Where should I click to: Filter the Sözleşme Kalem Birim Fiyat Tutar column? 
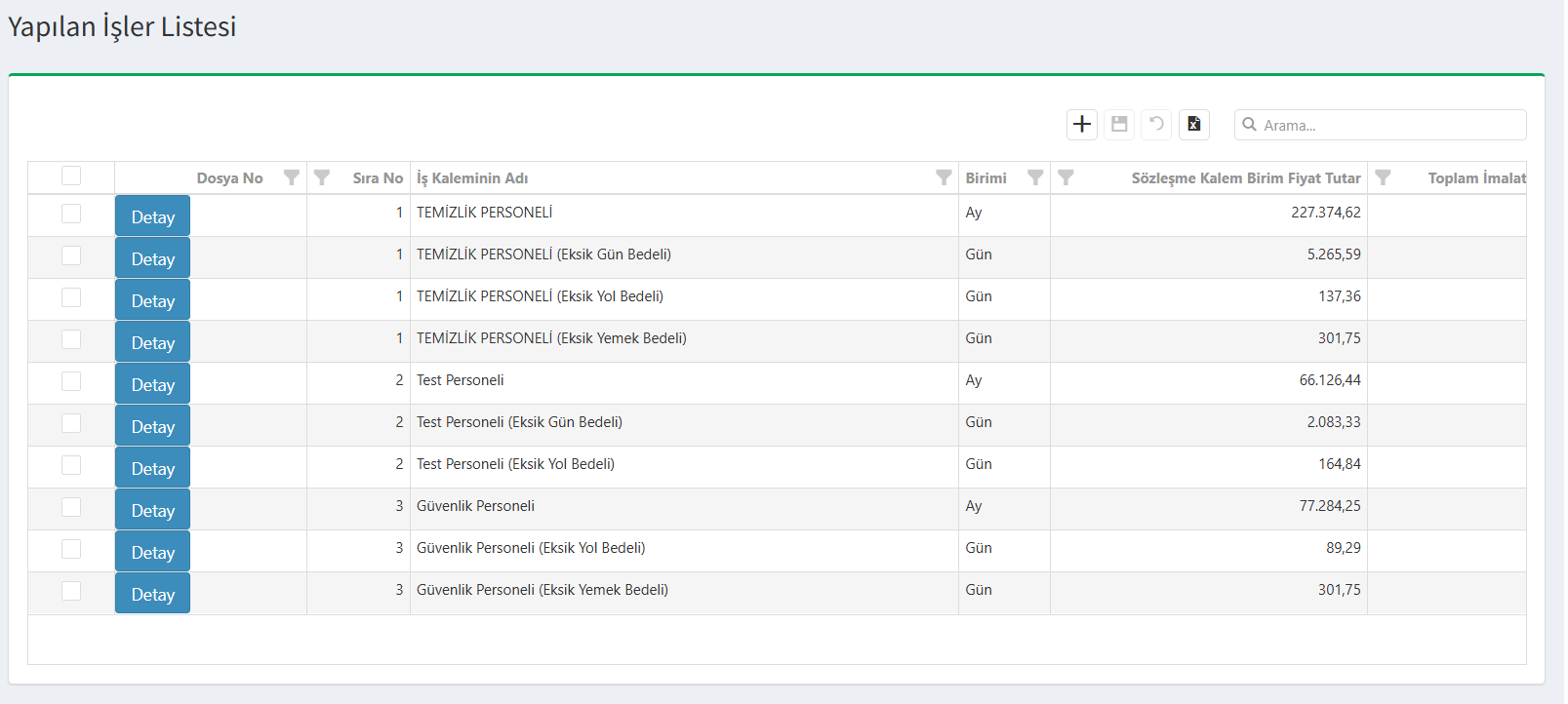pyautogui.click(x=1065, y=177)
